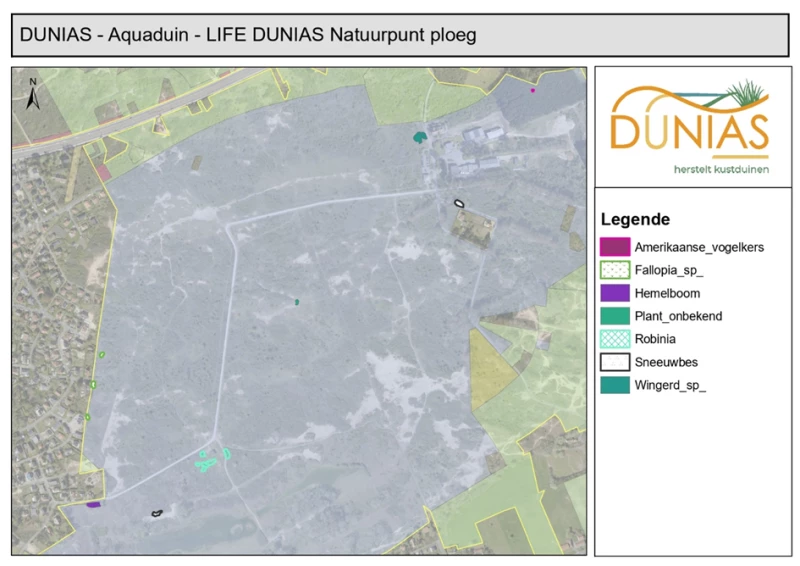The height and width of the screenshot is (566, 800).
Task: Click the magenta dot in map's upper right
Action: [x=533, y=90]
